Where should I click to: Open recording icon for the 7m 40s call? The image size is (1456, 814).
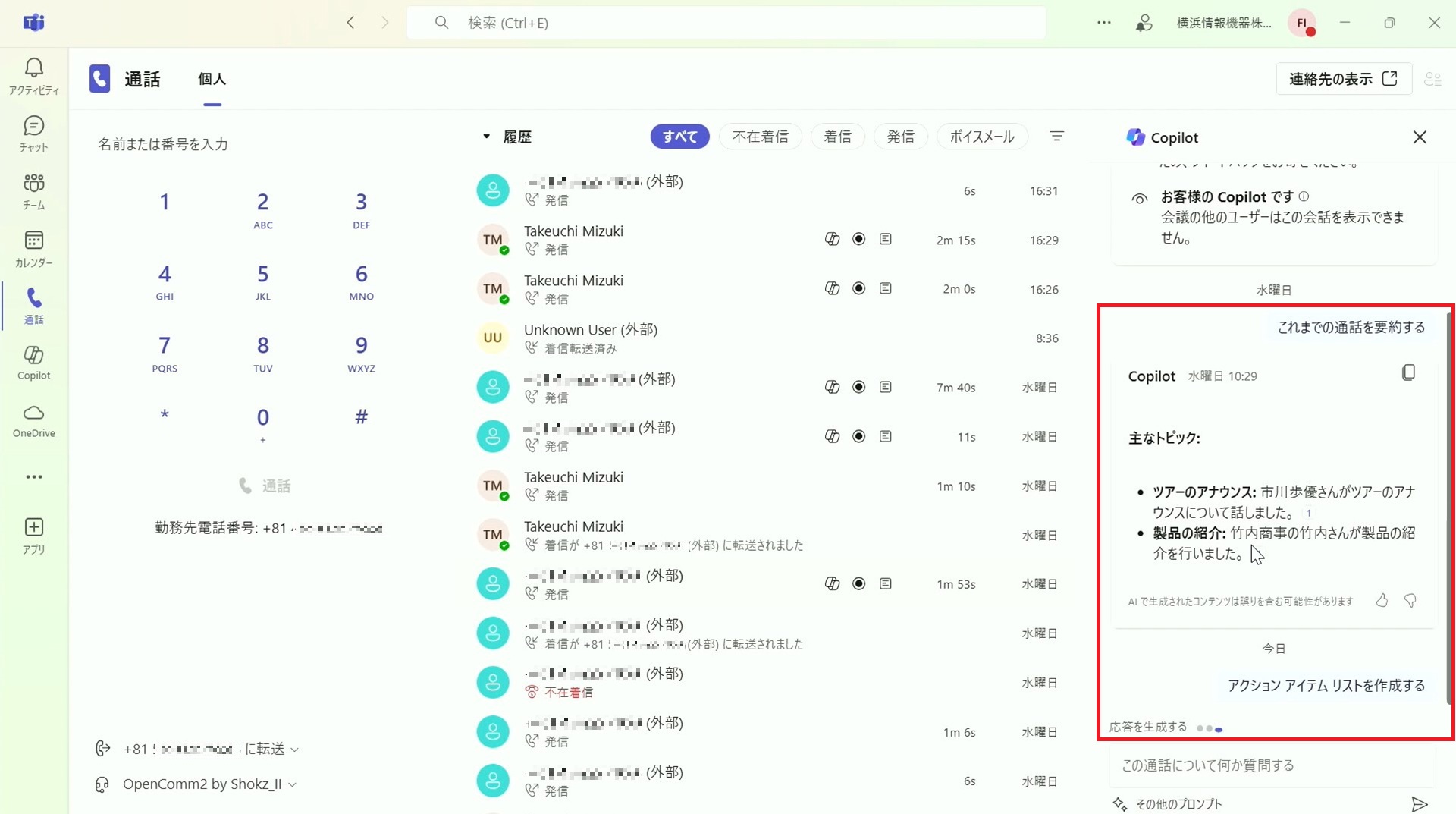point(858,388)
